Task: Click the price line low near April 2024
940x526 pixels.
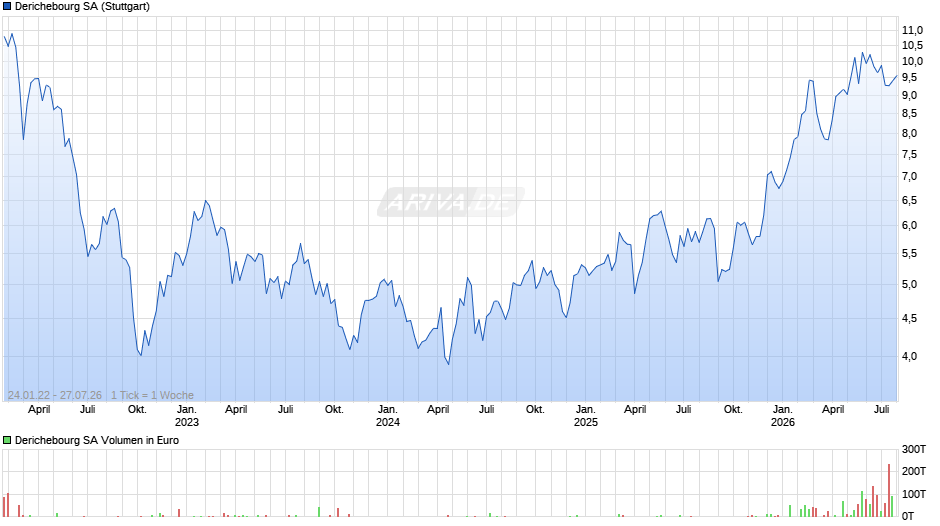Action: coord(448,363)
